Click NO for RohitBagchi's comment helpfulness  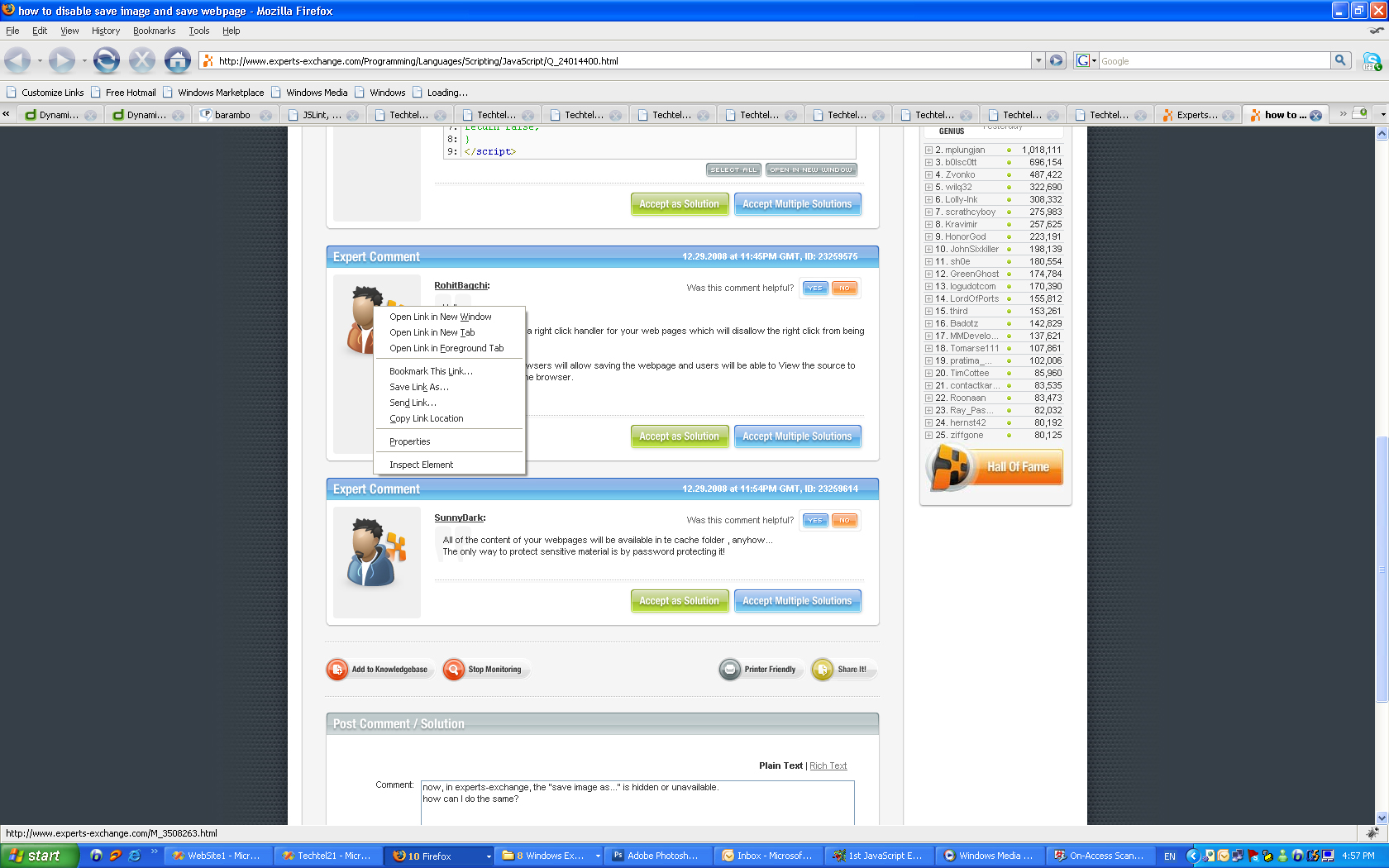844,288
